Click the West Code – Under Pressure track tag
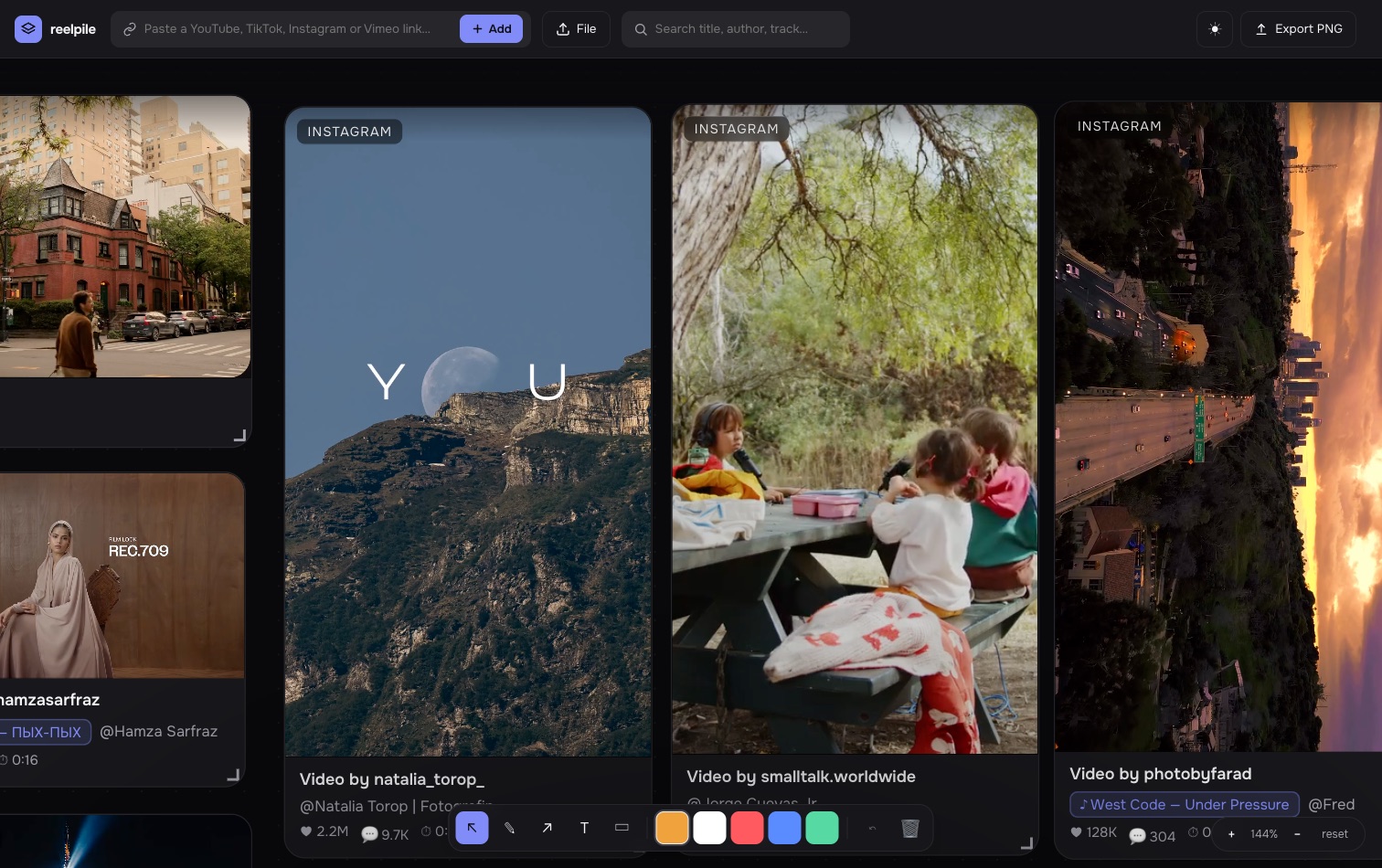Viewport: 1382px width, 868px height. [1185, 805]
